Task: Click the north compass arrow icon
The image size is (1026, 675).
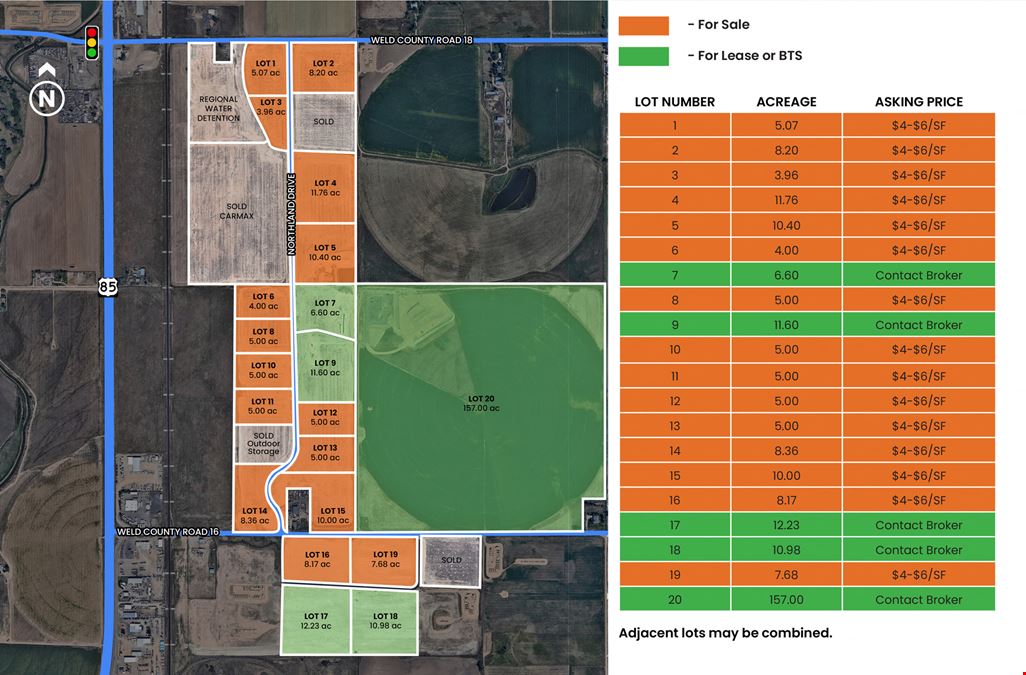Action: (x=46, y=90)
